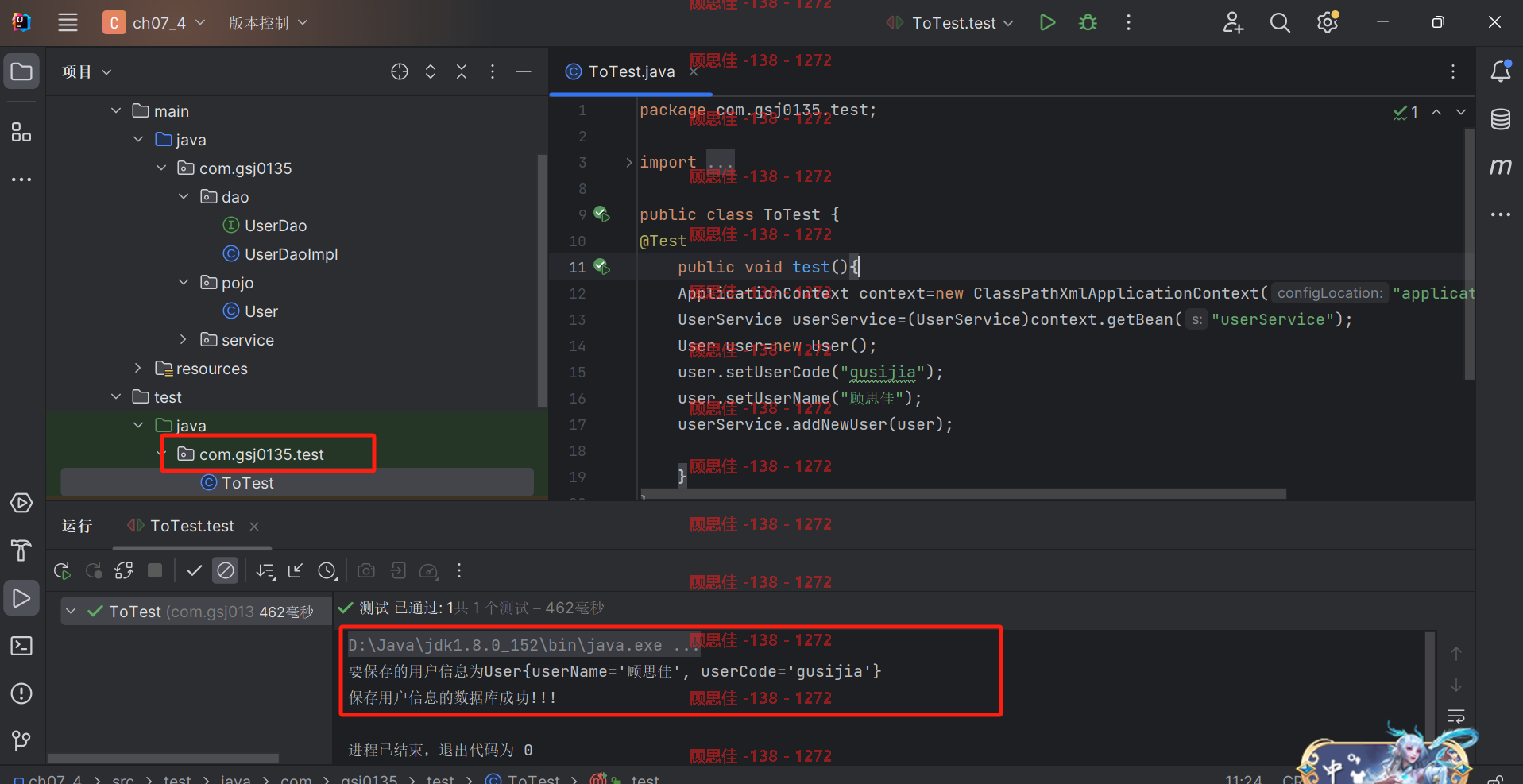The width and height of the screenshot is (1523, 784).
Task: Open Search Everywhere magnifier
Action: click(1280, 22)
